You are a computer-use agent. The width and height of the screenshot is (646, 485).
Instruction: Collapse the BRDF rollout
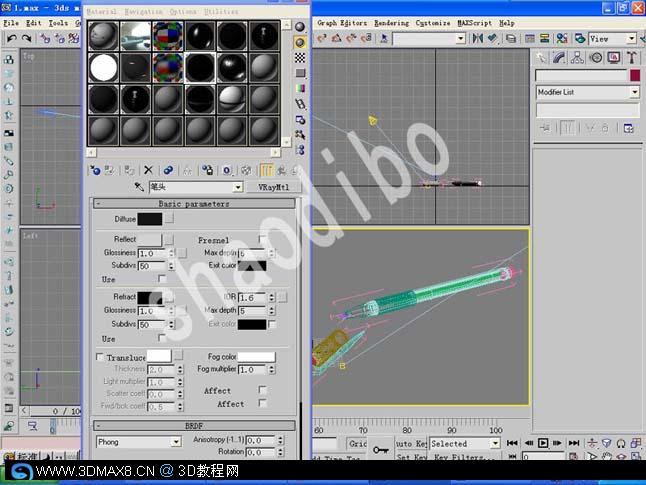194,426
